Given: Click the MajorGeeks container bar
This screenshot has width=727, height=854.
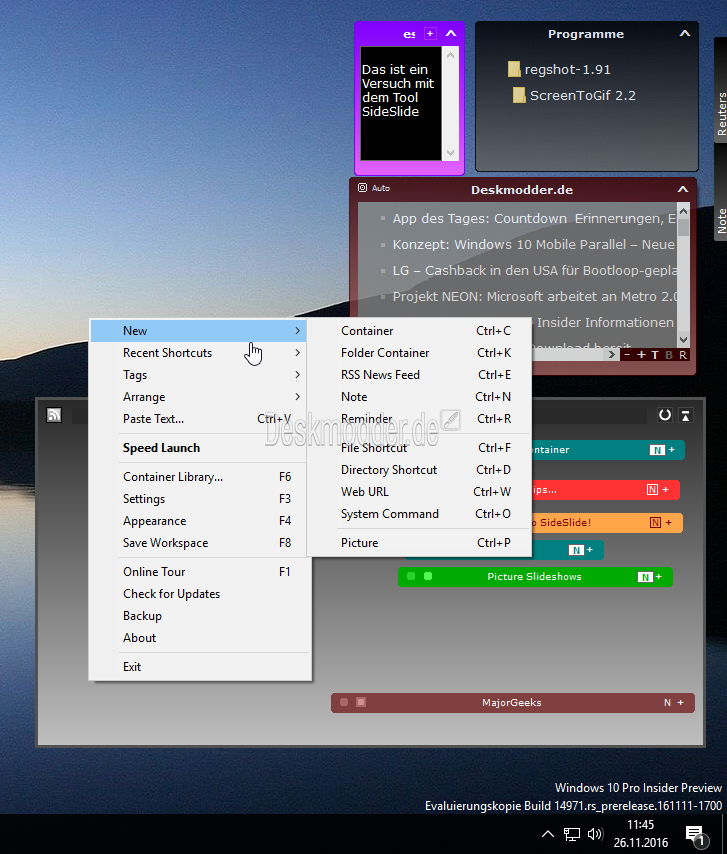Looking at the screenshot, I should [512, 703].
